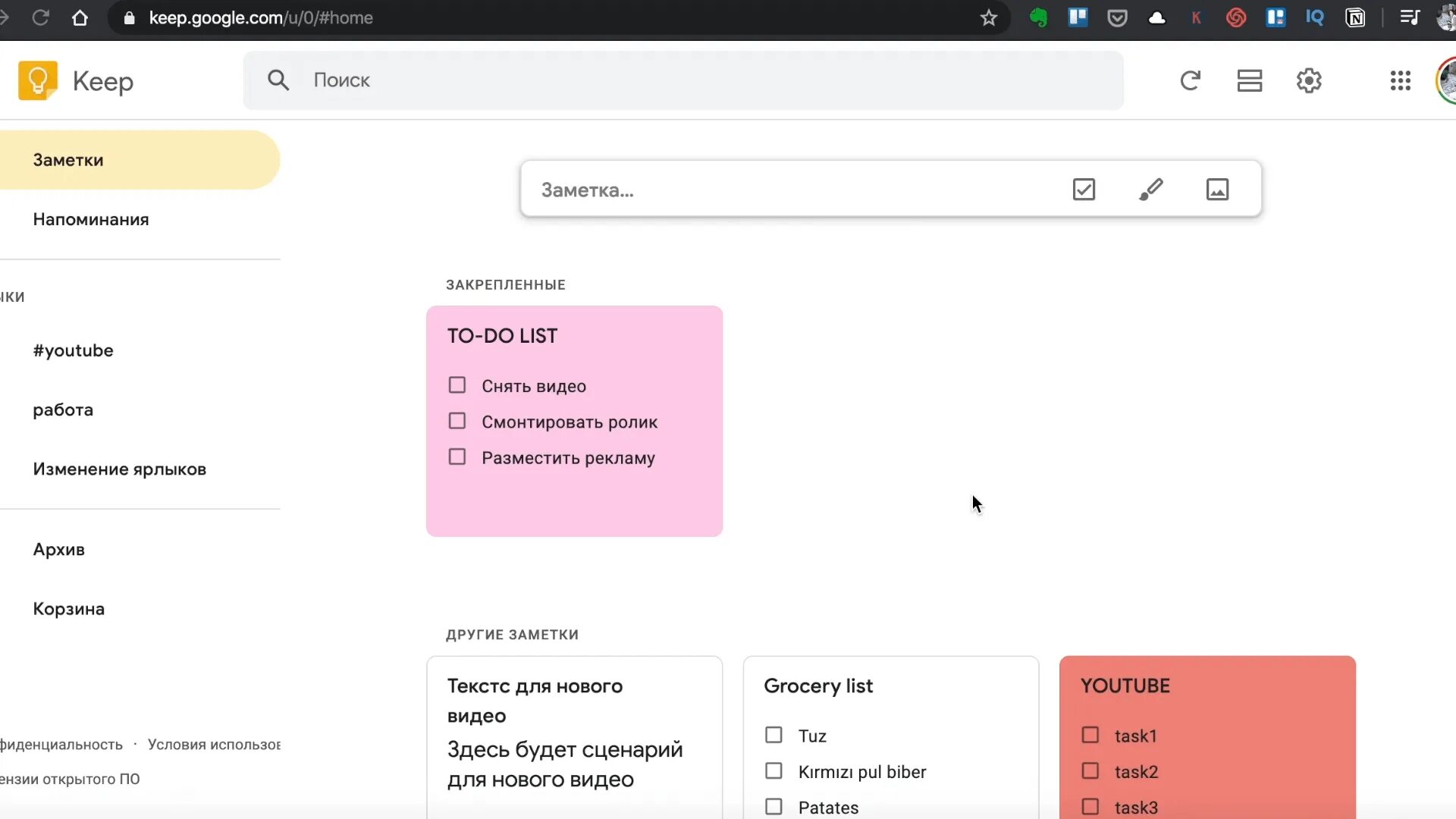Create a new image note icon

point(1217,189)
